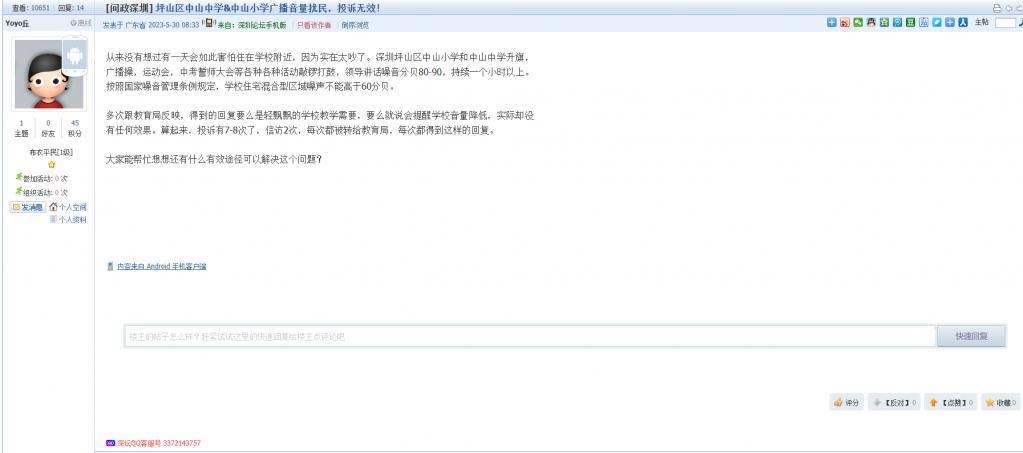
Task: Click the quick reply text input field
Action: click(530, 336)
